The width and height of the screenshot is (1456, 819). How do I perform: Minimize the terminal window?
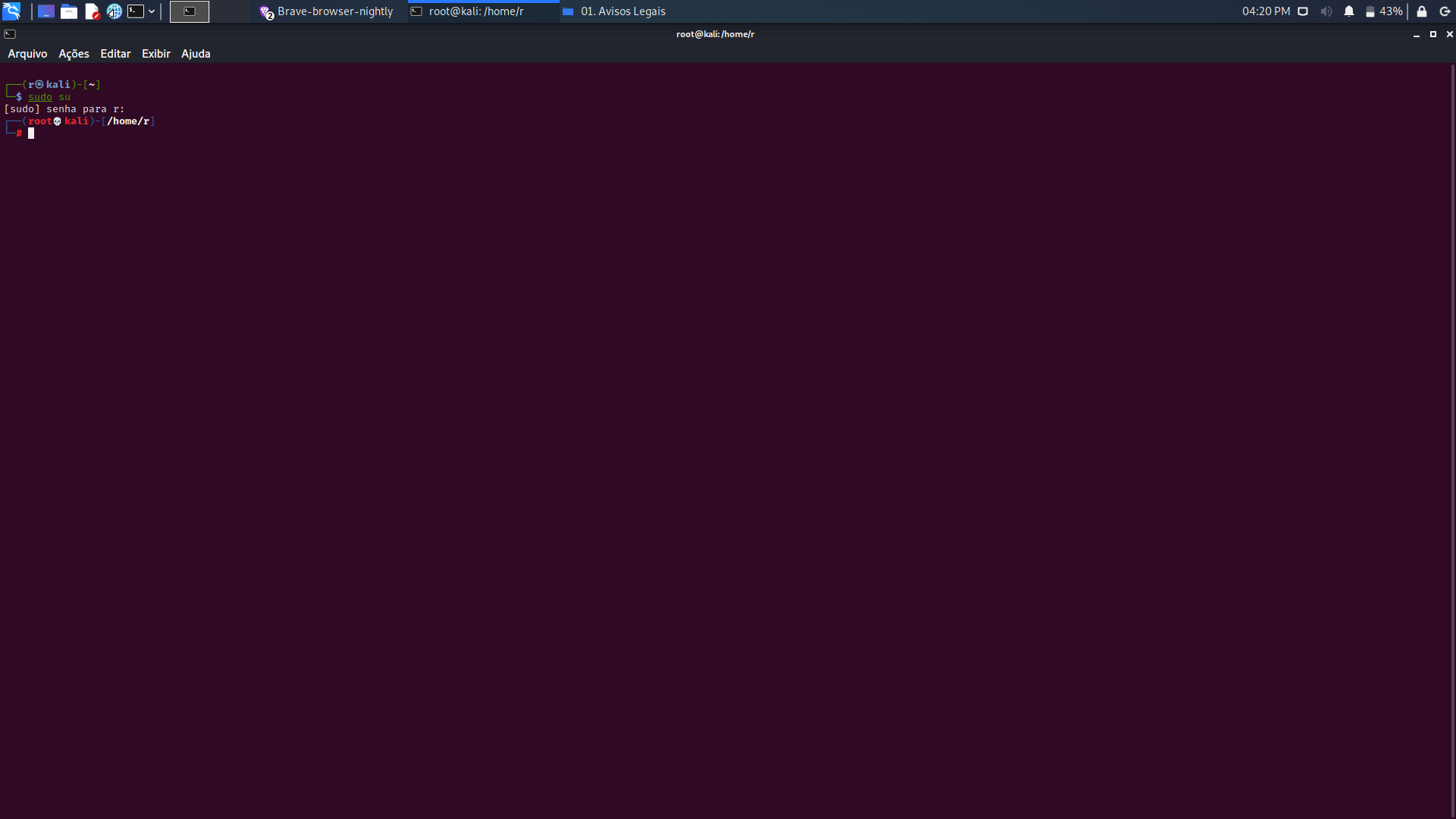1416,34
